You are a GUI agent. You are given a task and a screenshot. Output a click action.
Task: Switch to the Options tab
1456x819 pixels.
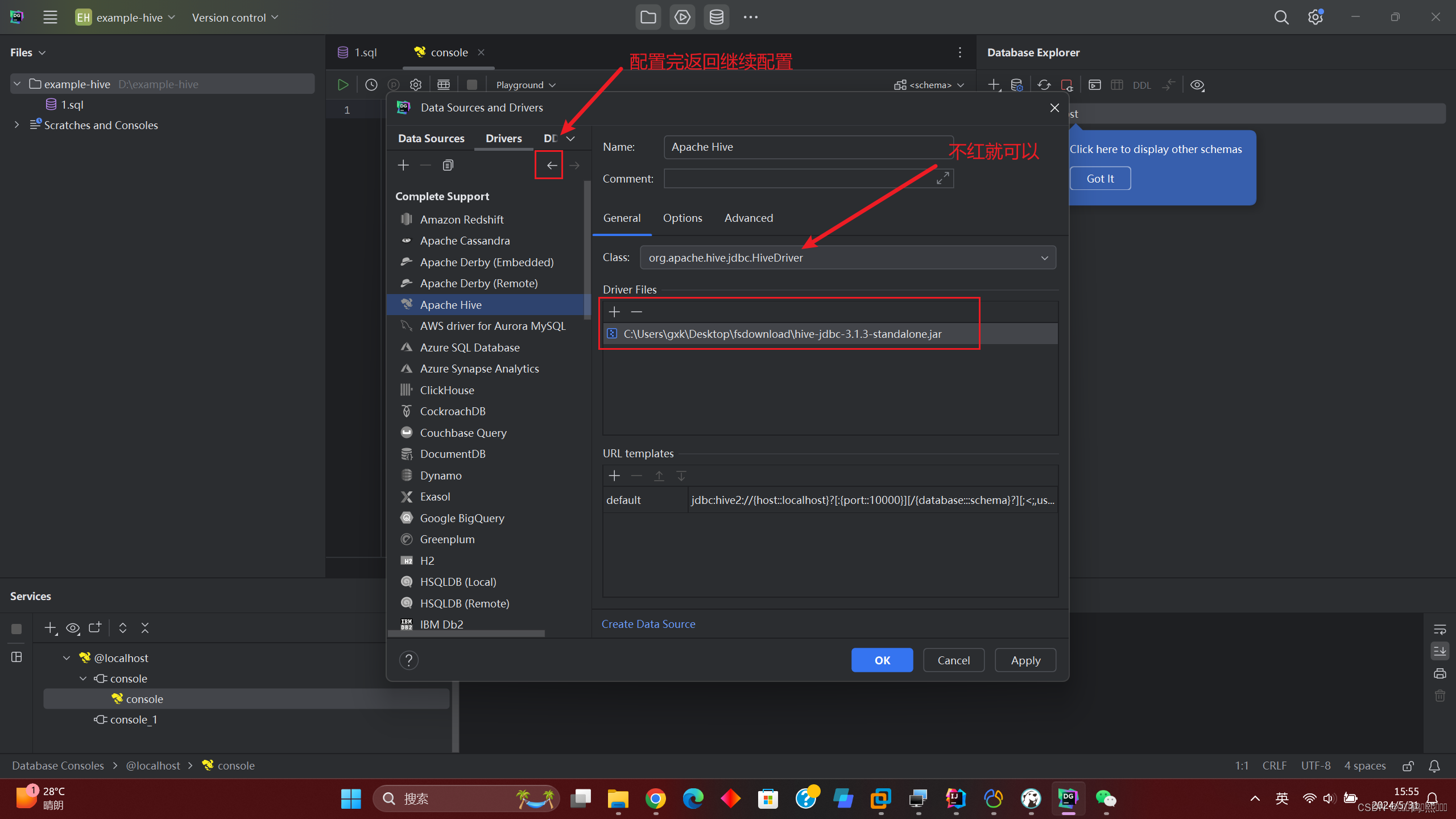point(682,218)
